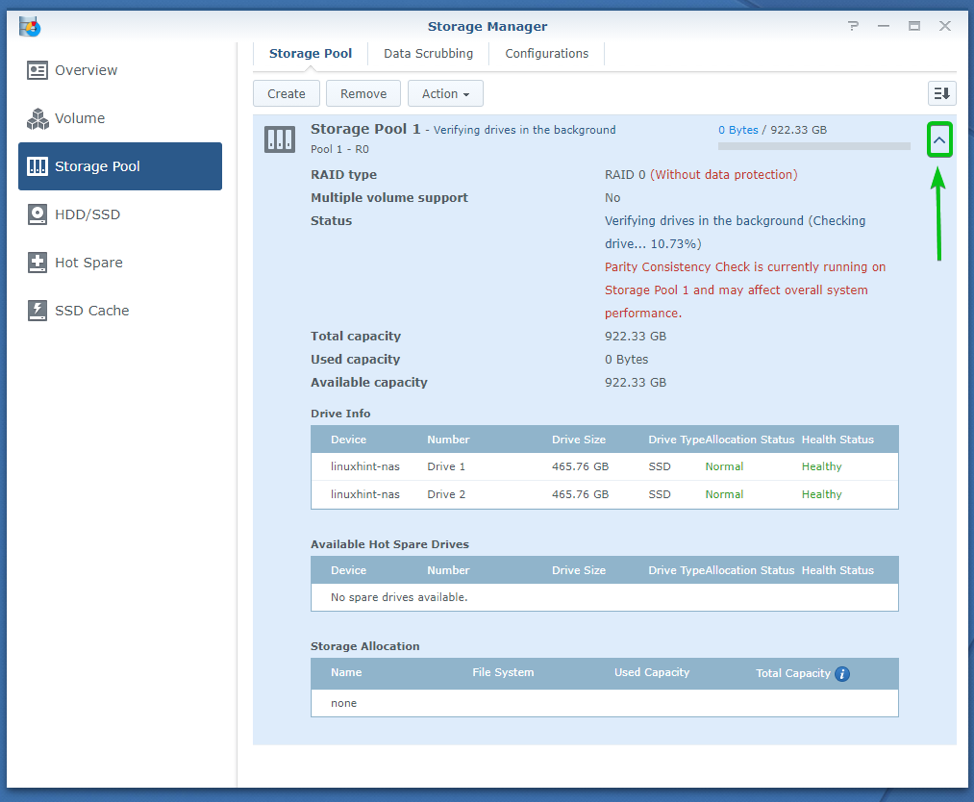Click the Storage Pool 1 usage bar
Screen dimensions: 974x802
tap(813, 146)
